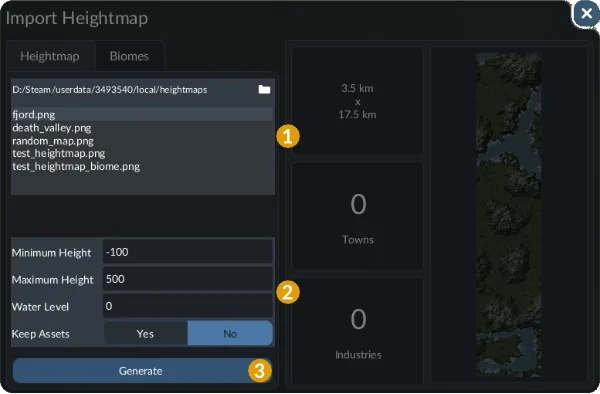This screenshot has height=394, width=600.
Task: Select random_map.png in the file list
Action: point(142,141)
